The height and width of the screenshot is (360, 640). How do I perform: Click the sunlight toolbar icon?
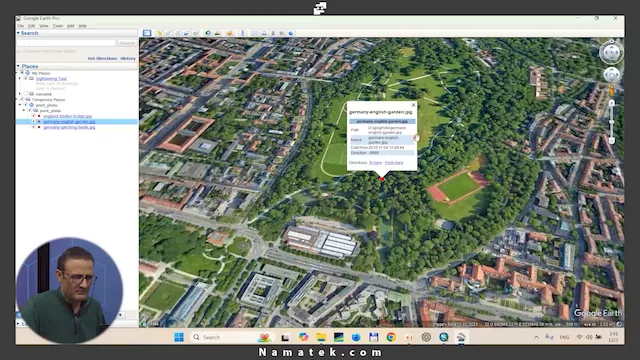coord(217,33)
